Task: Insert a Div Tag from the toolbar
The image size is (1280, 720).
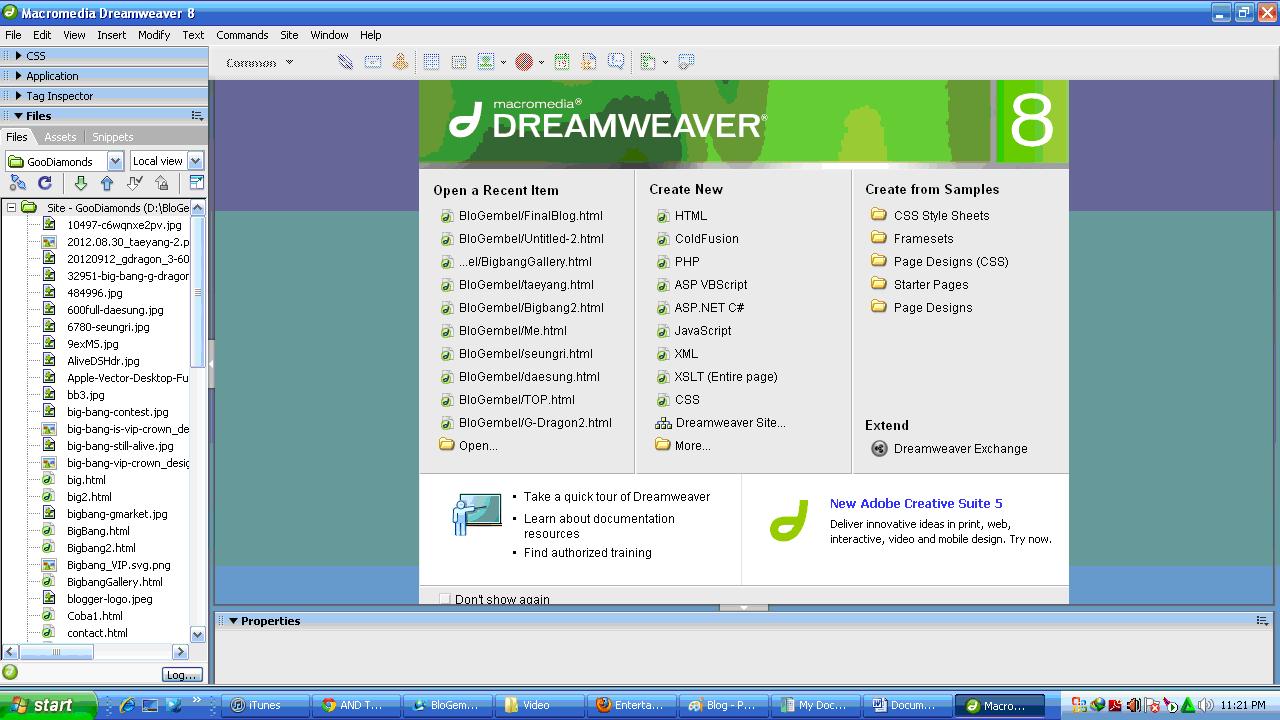Action: [x=459, y=62]
